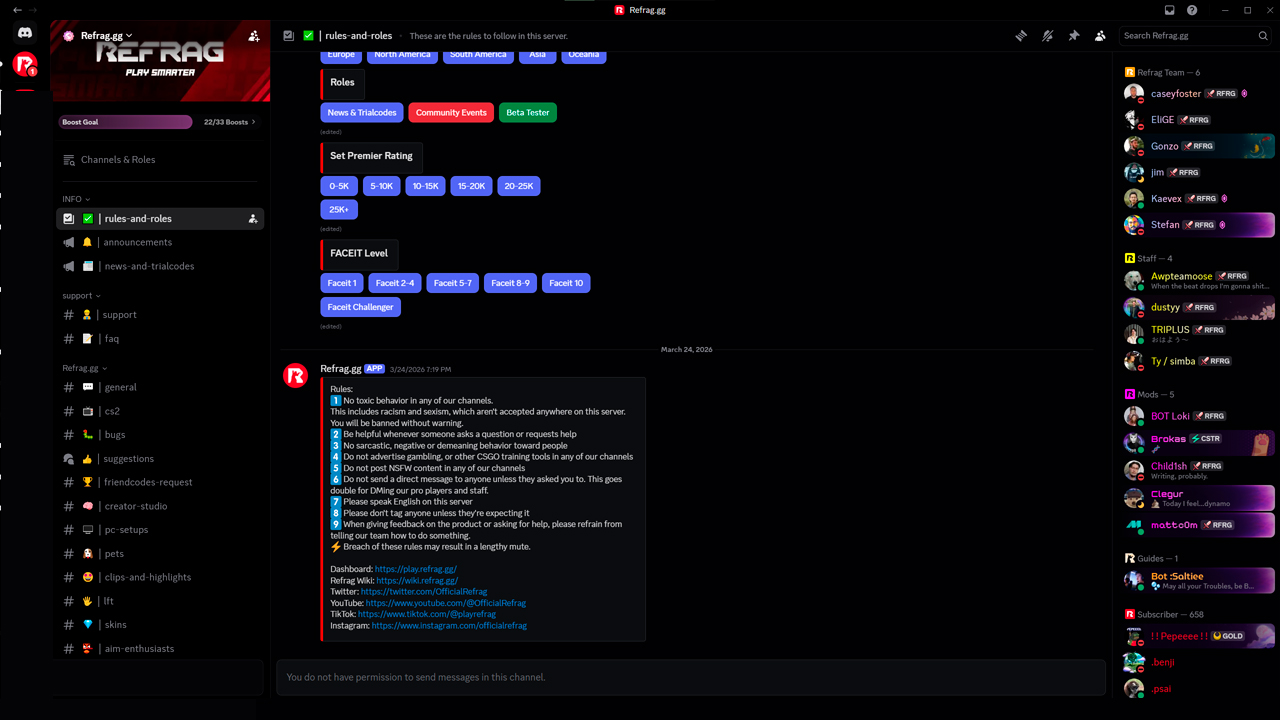View Stefan's member profile

click(x=1199, y=225)
